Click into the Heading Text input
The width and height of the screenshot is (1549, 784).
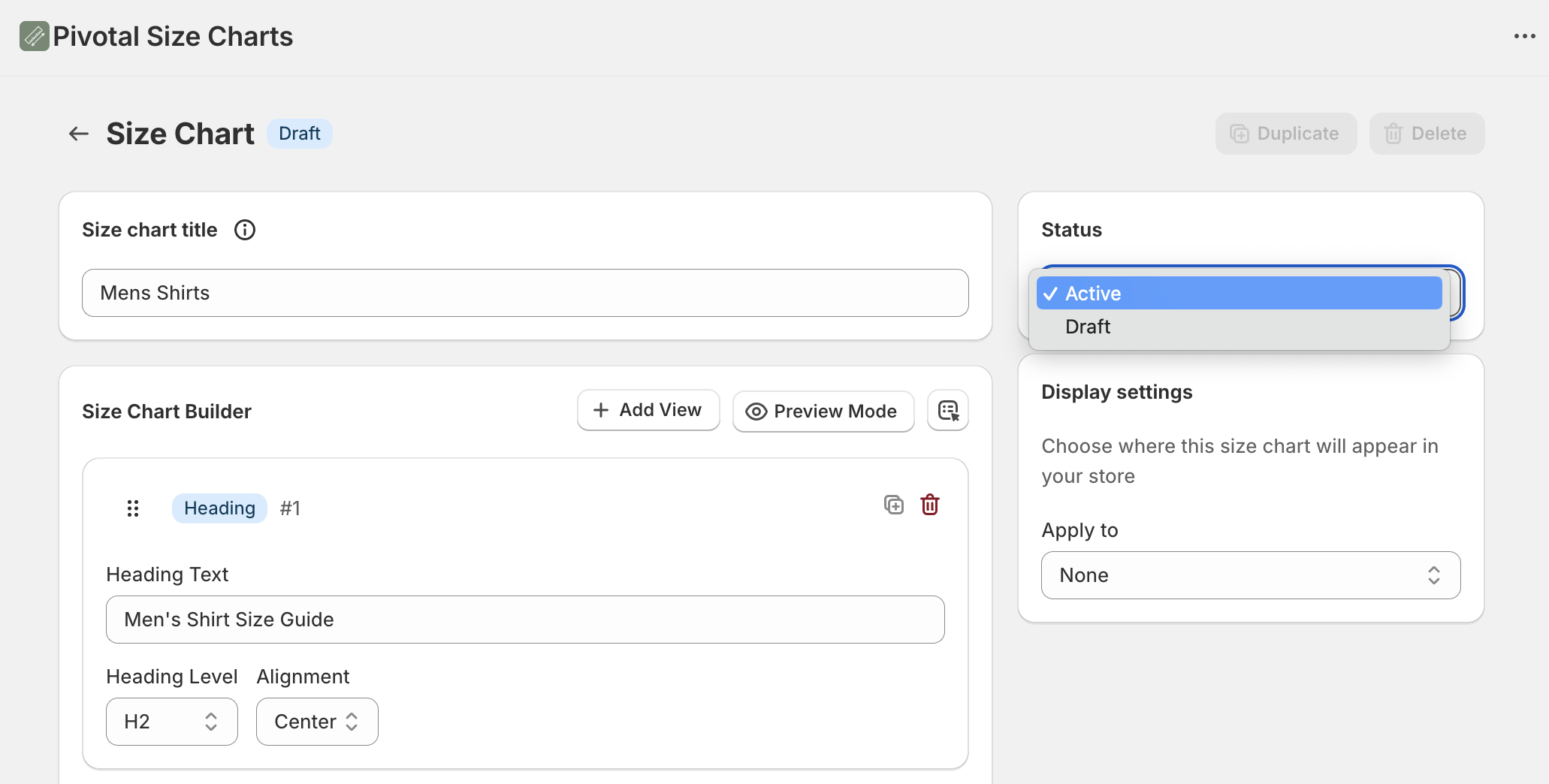point(525,620)
